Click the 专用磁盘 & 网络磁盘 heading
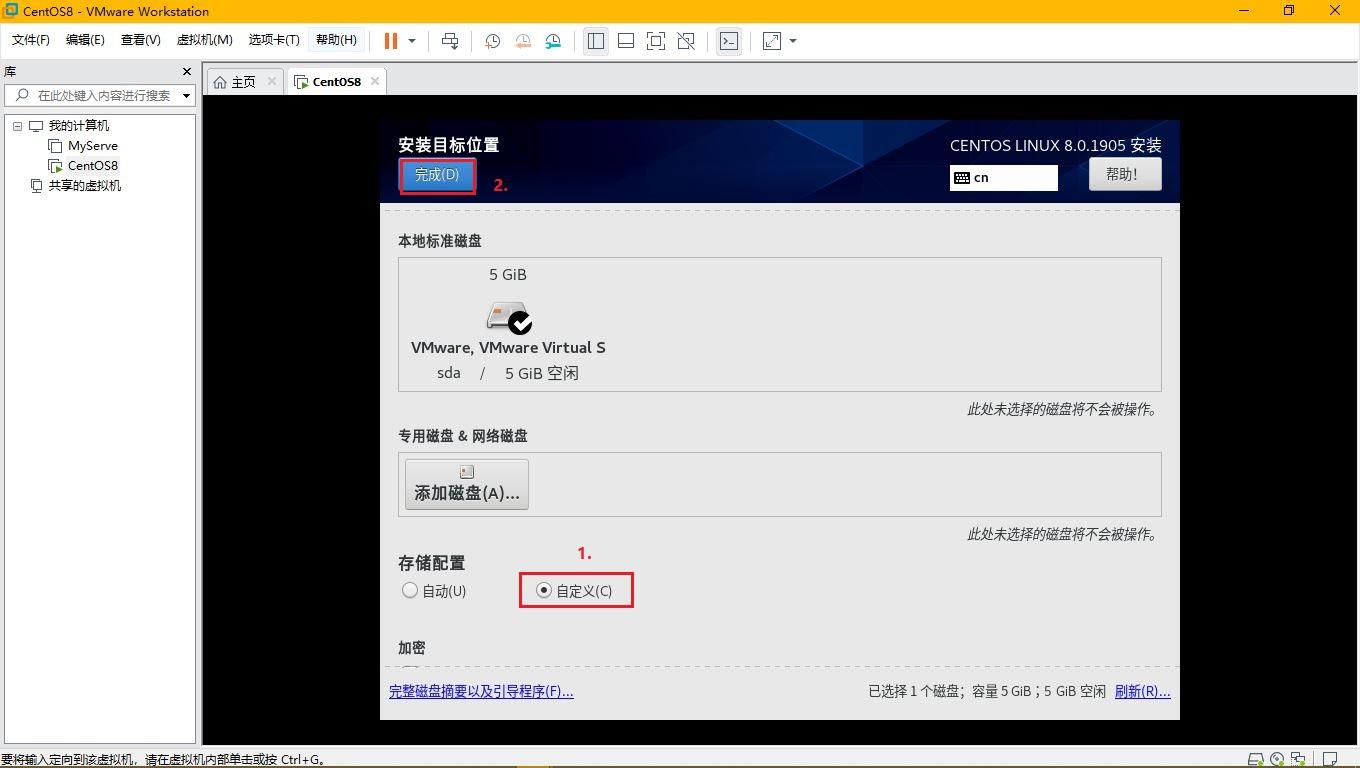 tap(463, 436)
